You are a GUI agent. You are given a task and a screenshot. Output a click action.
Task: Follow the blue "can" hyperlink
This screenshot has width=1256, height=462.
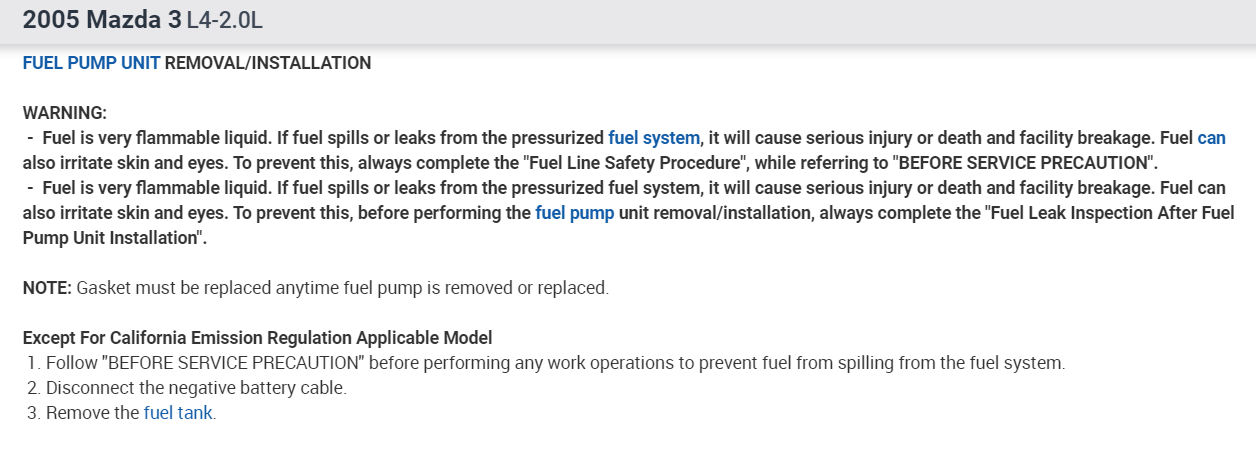1211,137
